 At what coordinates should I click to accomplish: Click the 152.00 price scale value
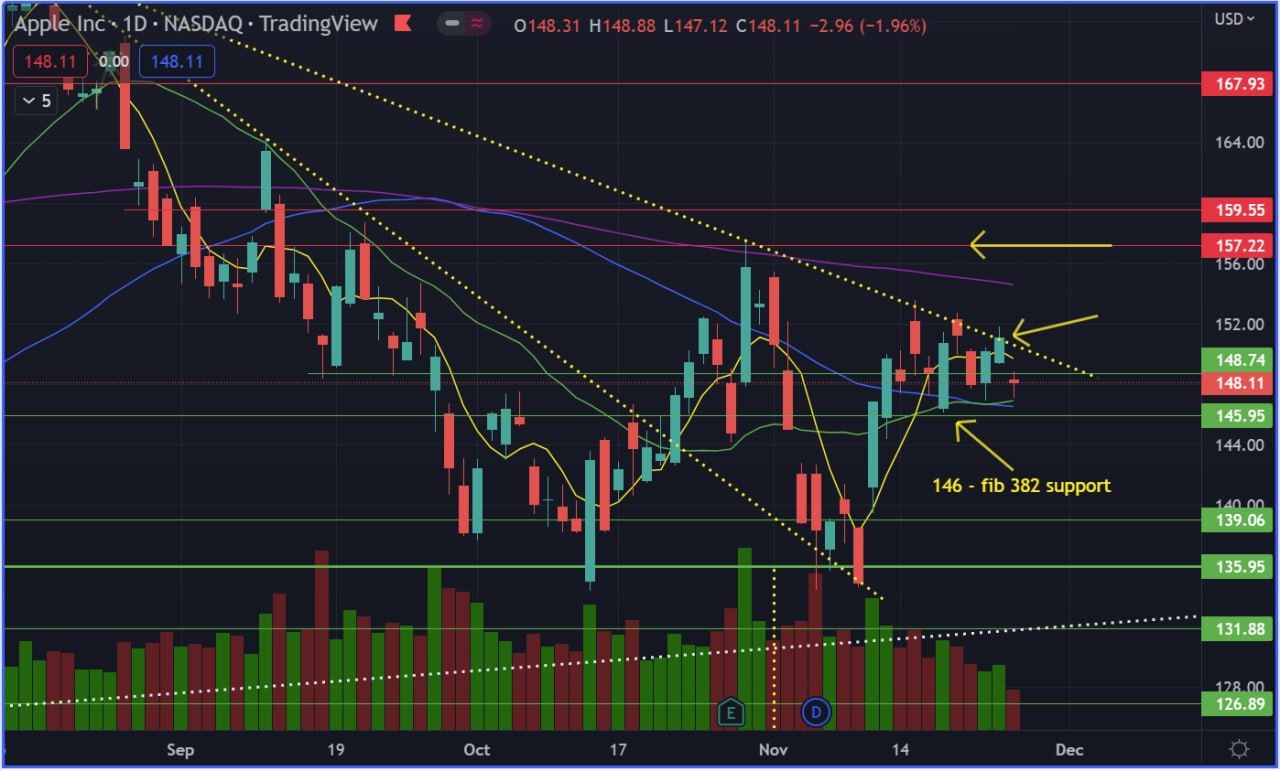(x=1240, y=324)
